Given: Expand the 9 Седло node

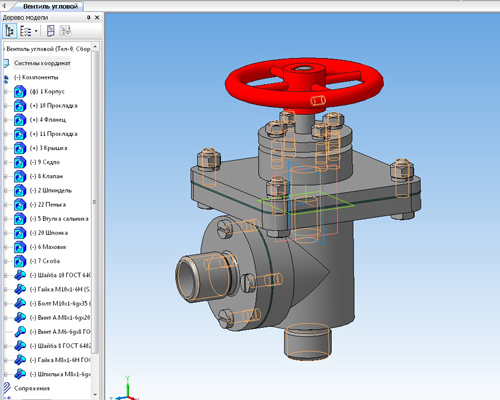Looking at the screenshot, I should coord(5,162).
